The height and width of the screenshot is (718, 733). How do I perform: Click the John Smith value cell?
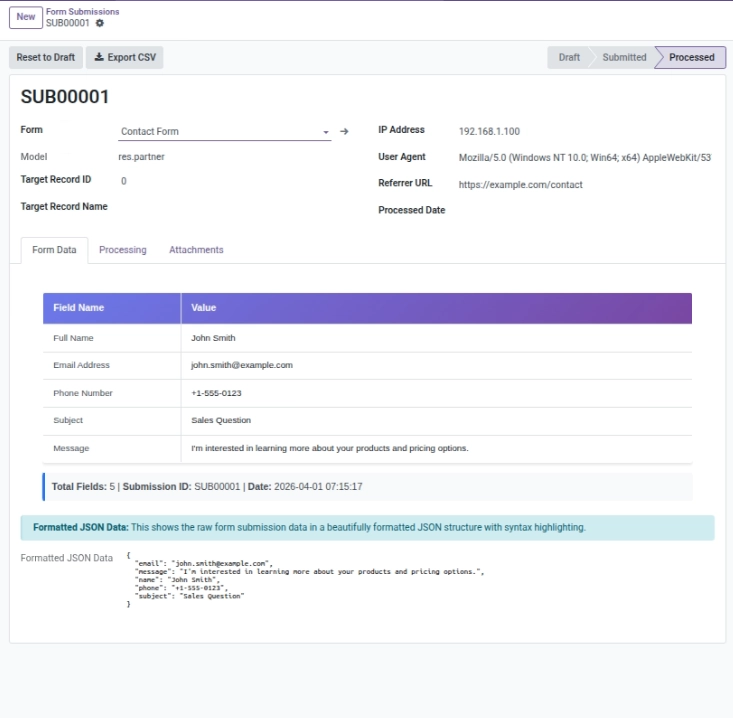tap(437, 338)
